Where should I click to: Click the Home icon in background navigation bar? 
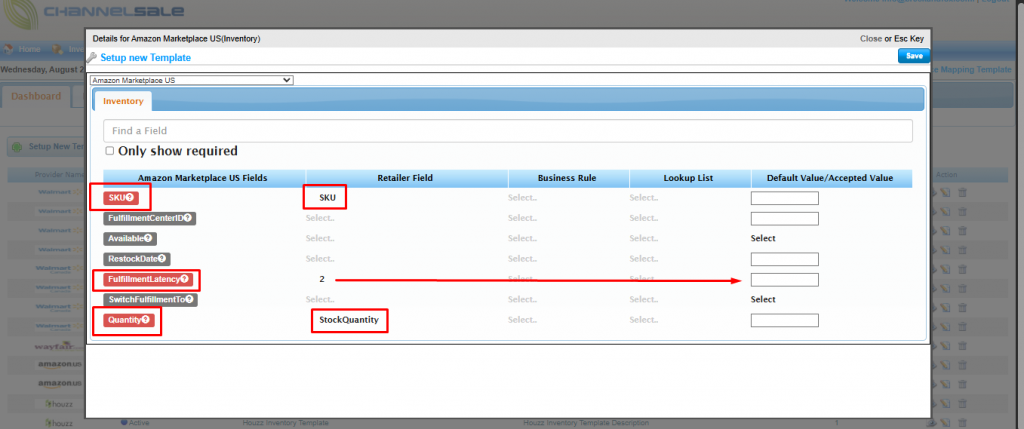click(x=9, y=49)
